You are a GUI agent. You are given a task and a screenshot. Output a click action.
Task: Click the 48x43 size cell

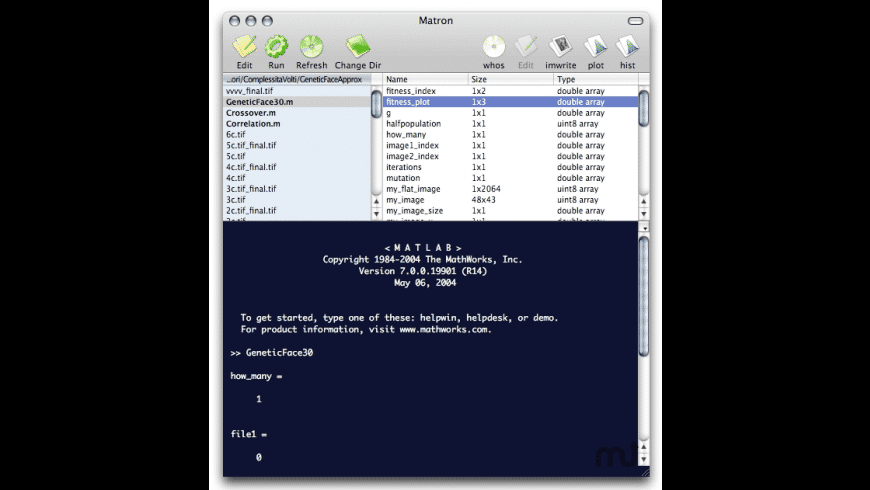pyautogui.click(x=483, y=200)
